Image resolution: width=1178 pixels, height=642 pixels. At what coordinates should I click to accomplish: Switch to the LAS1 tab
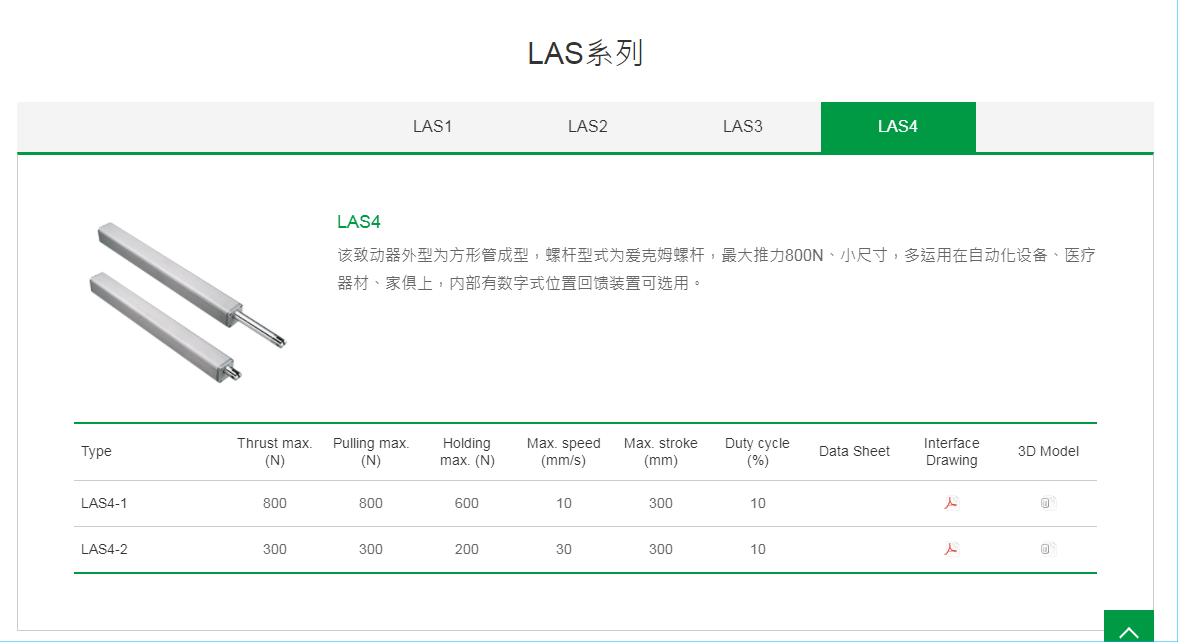[432, 126]
